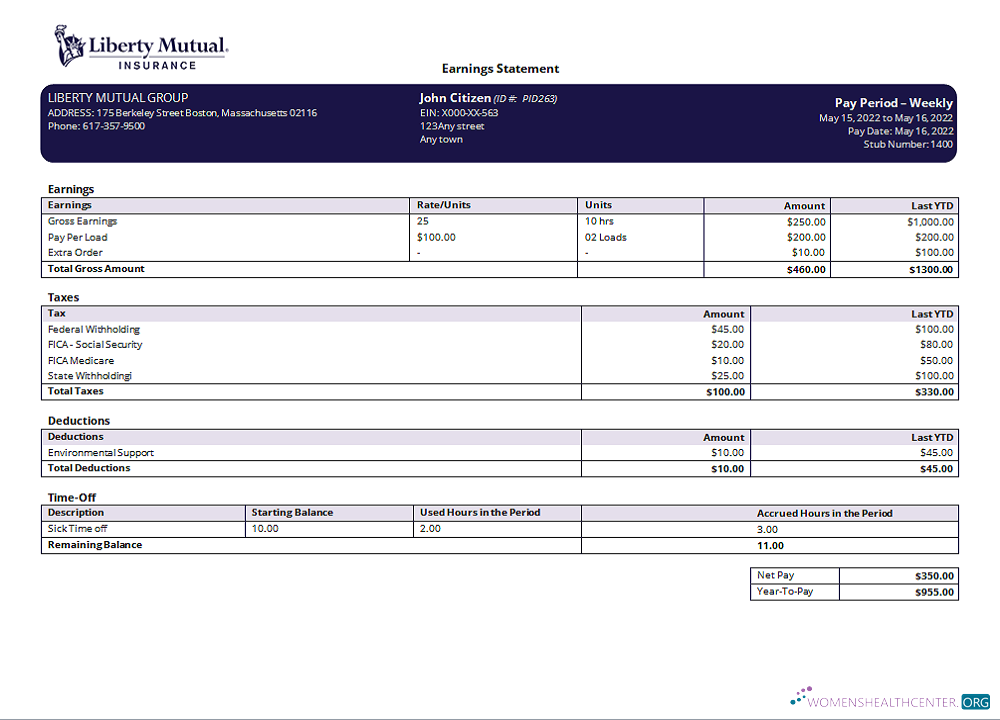
Task: Click the Net Pay $350.00 value
Action: click(935, 575)
